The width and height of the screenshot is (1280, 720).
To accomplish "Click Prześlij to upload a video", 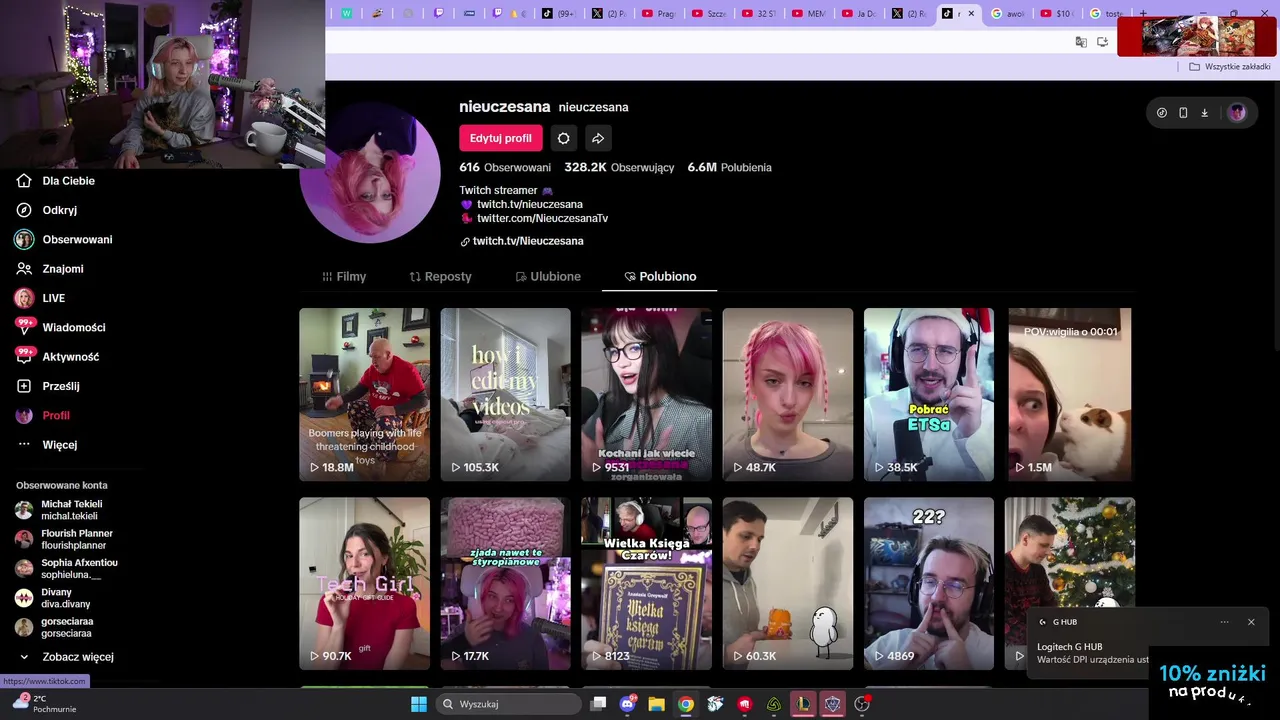I will point(48,386).
